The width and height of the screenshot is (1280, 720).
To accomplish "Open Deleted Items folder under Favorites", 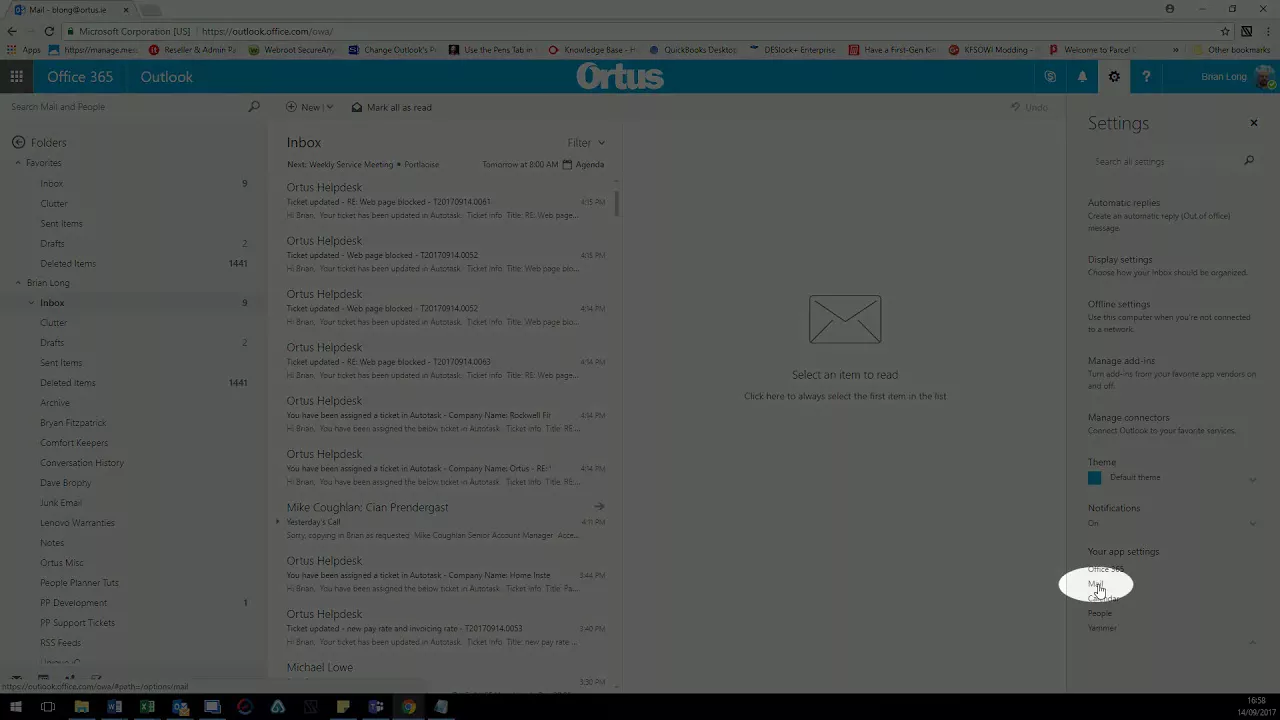I will [68, 263].
